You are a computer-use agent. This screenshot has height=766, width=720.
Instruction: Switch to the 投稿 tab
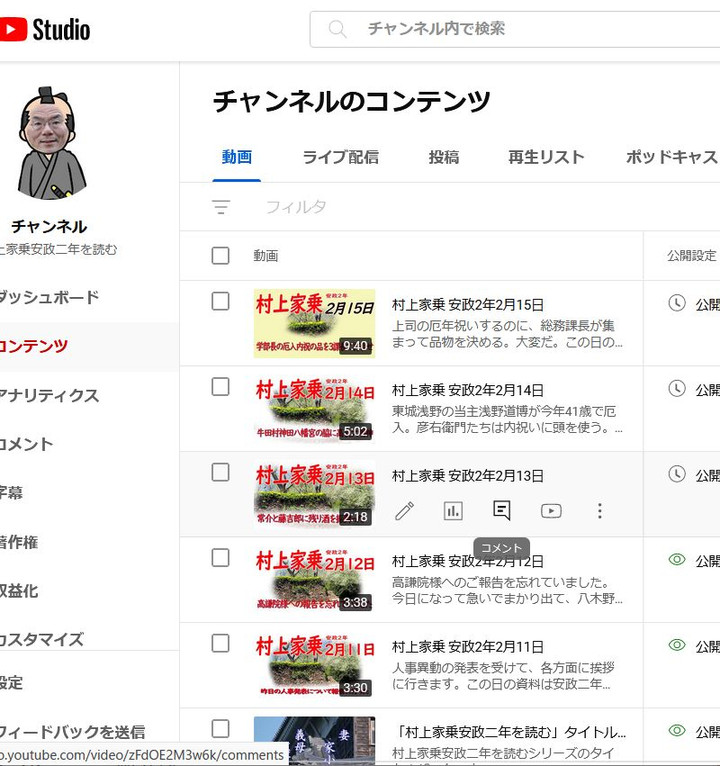[x=444, y=157]
